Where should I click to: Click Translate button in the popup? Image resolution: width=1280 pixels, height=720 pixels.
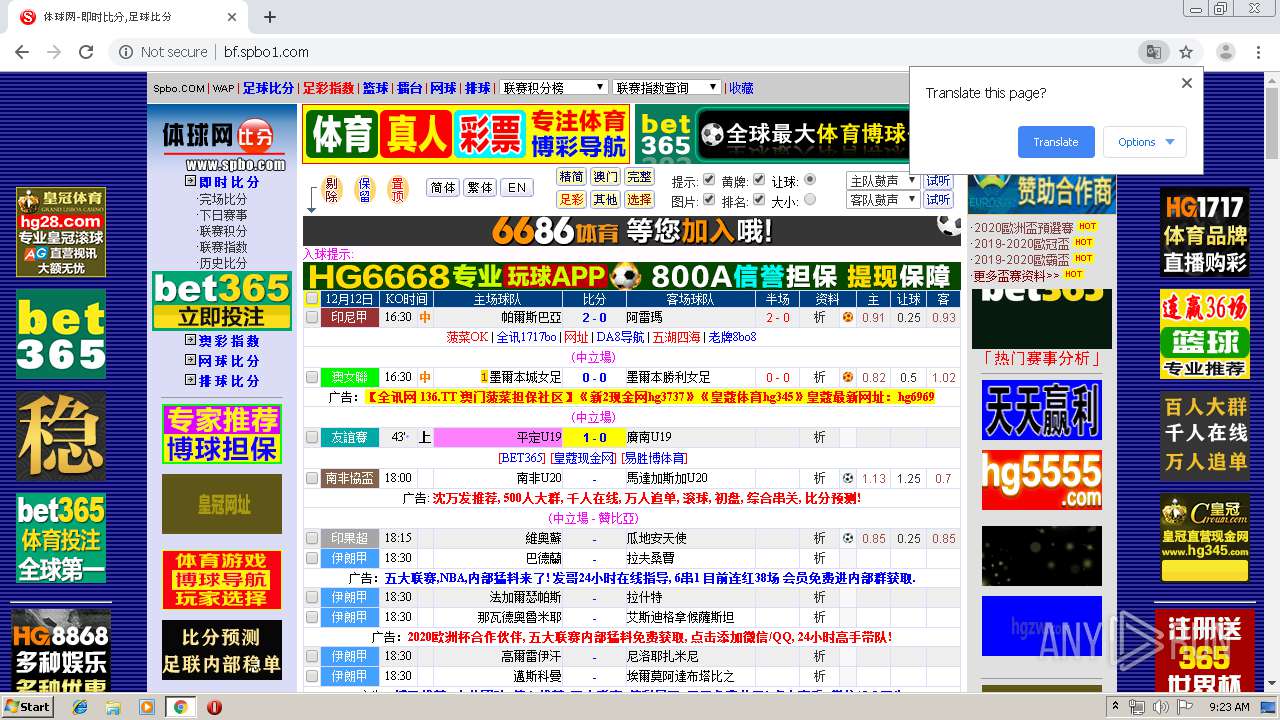[x=1056, y=142]
